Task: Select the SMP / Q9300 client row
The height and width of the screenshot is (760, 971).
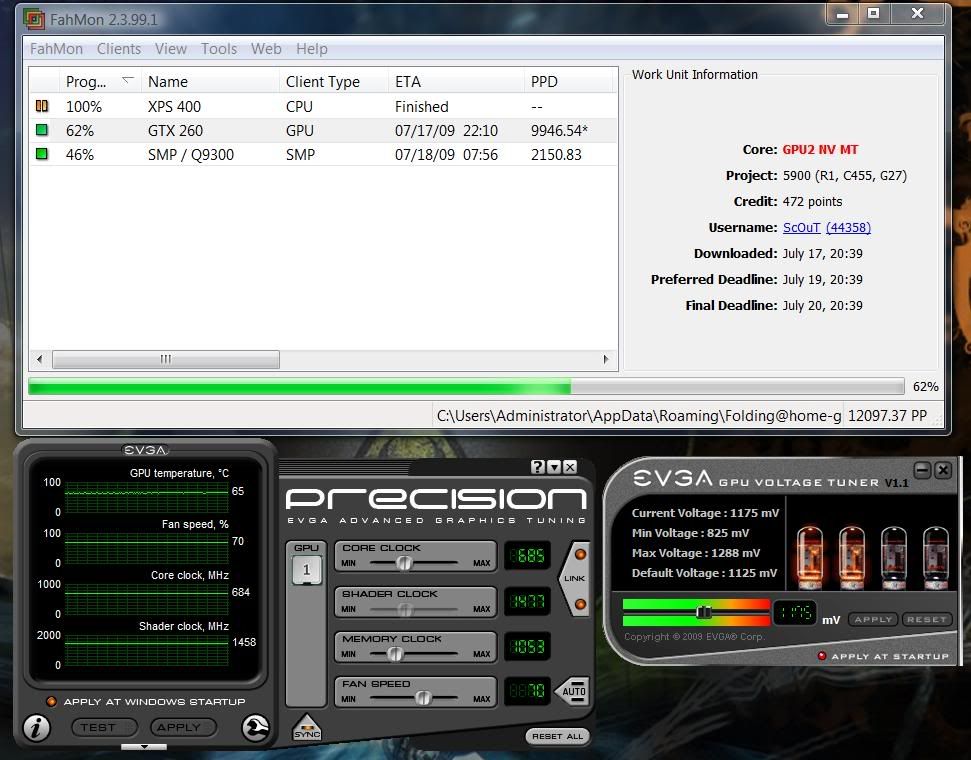Action: pyautogui.click(x=323, y=154)
